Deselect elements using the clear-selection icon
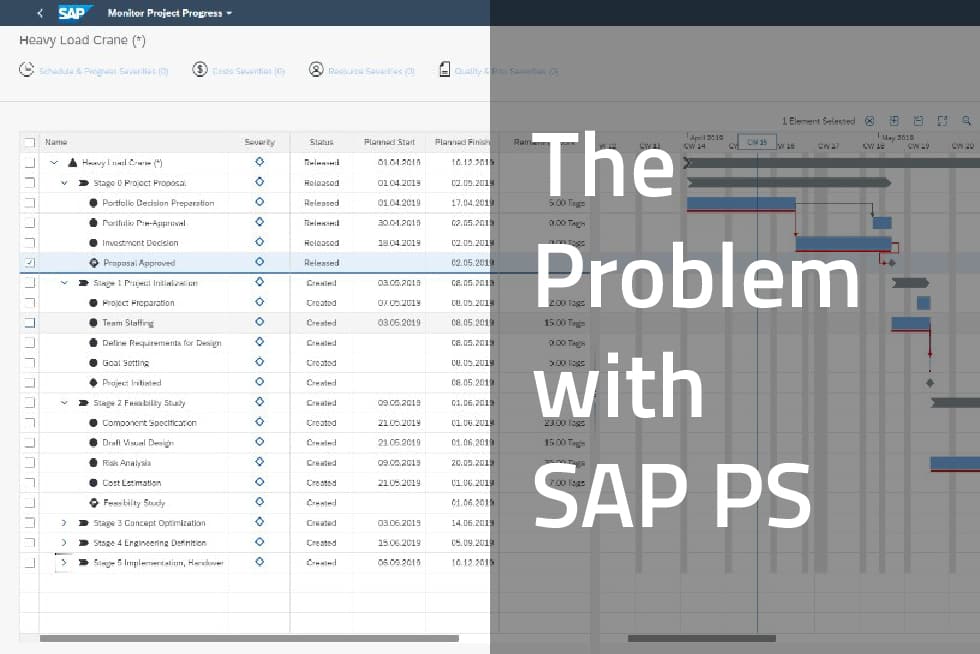This screenshot has width=980, height=654. click(x=868, y=120)
